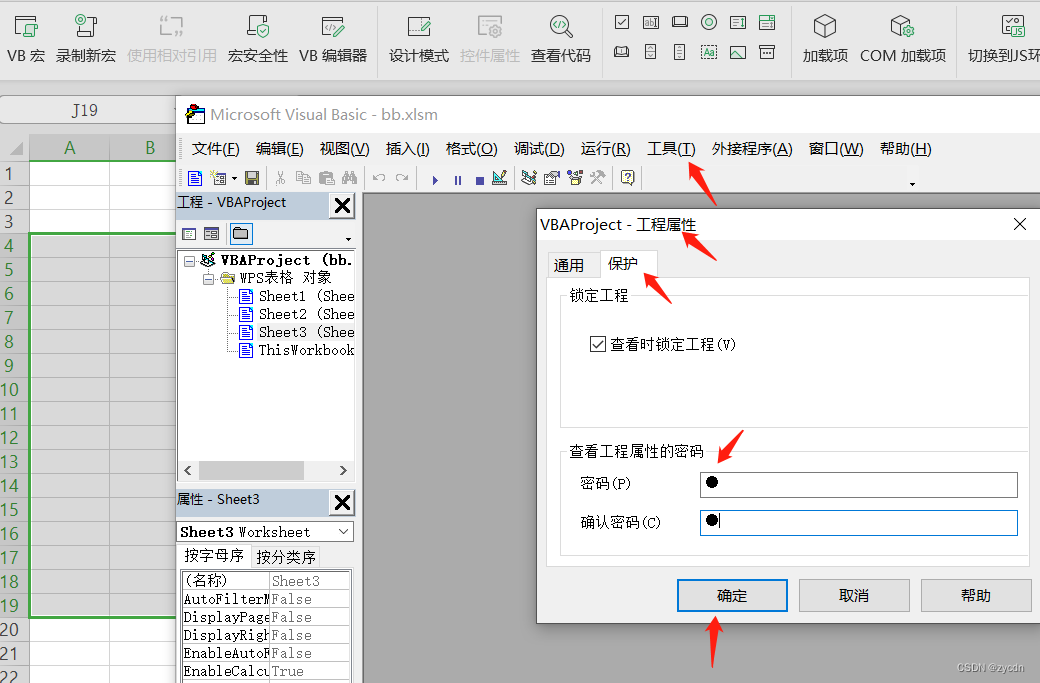Close the 属性 - Sheet3 pane
The height and width of the screenshot is (683, 1040).
pos(342,503)
